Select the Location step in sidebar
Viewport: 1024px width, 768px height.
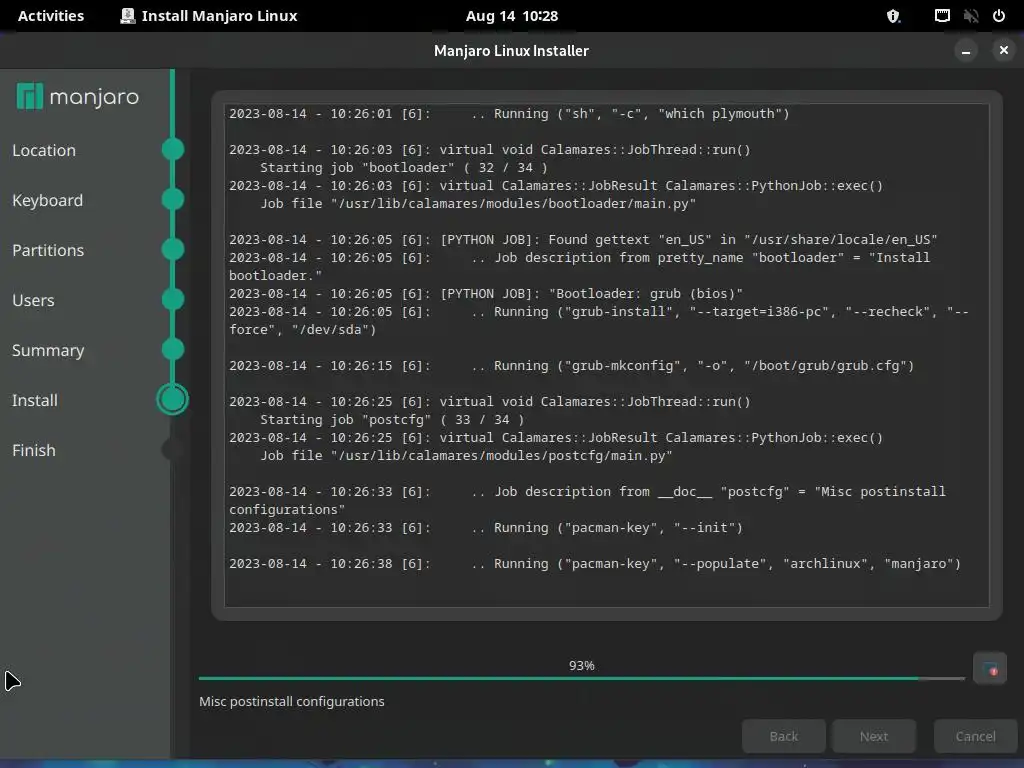[44, 150]
